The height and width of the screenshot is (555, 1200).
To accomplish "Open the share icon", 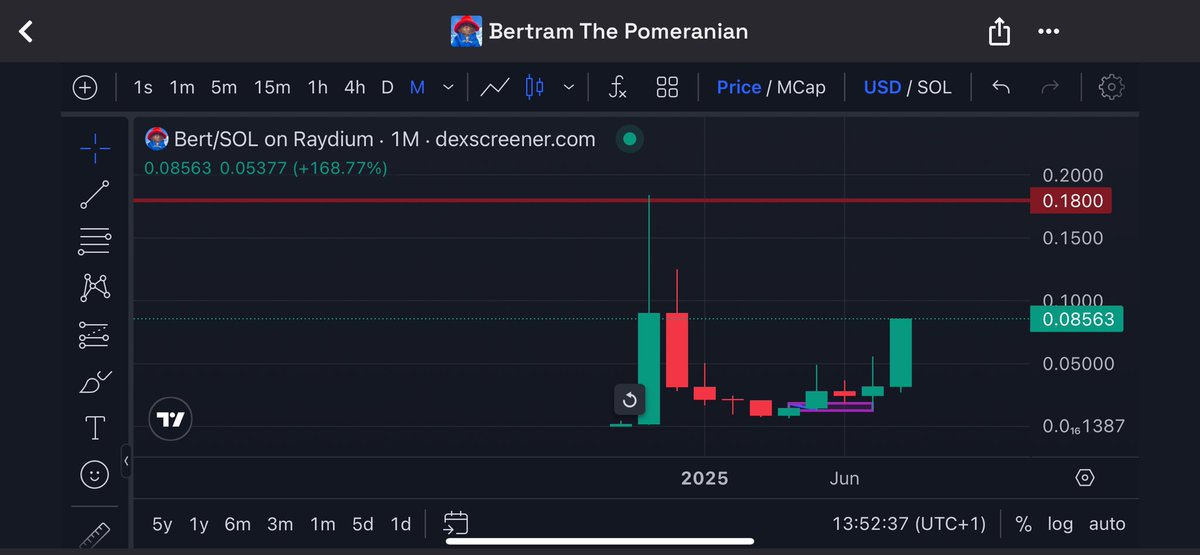I will coord(999,32).
